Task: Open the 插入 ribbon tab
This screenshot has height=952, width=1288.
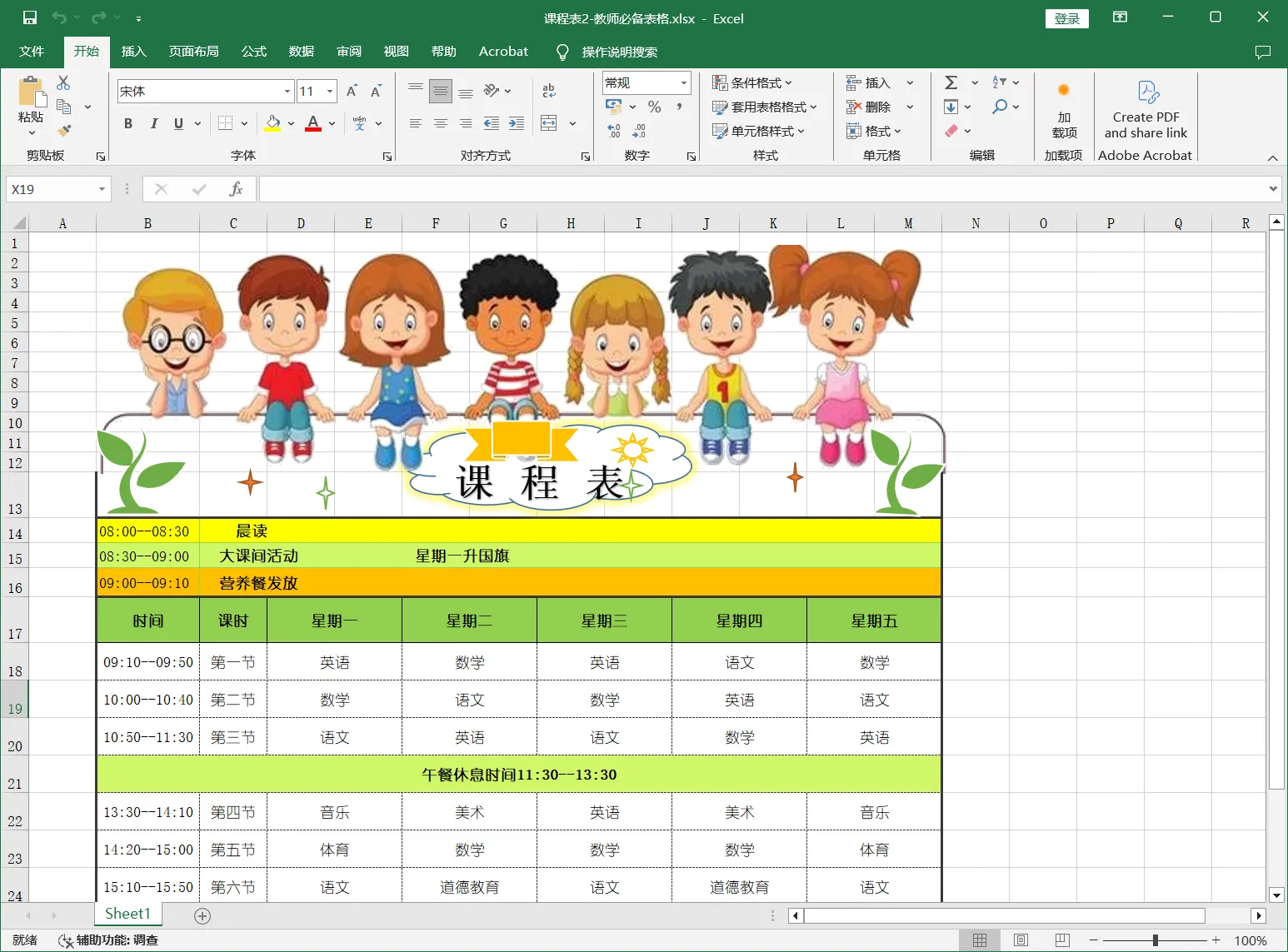Action: (x=133, y=52)
